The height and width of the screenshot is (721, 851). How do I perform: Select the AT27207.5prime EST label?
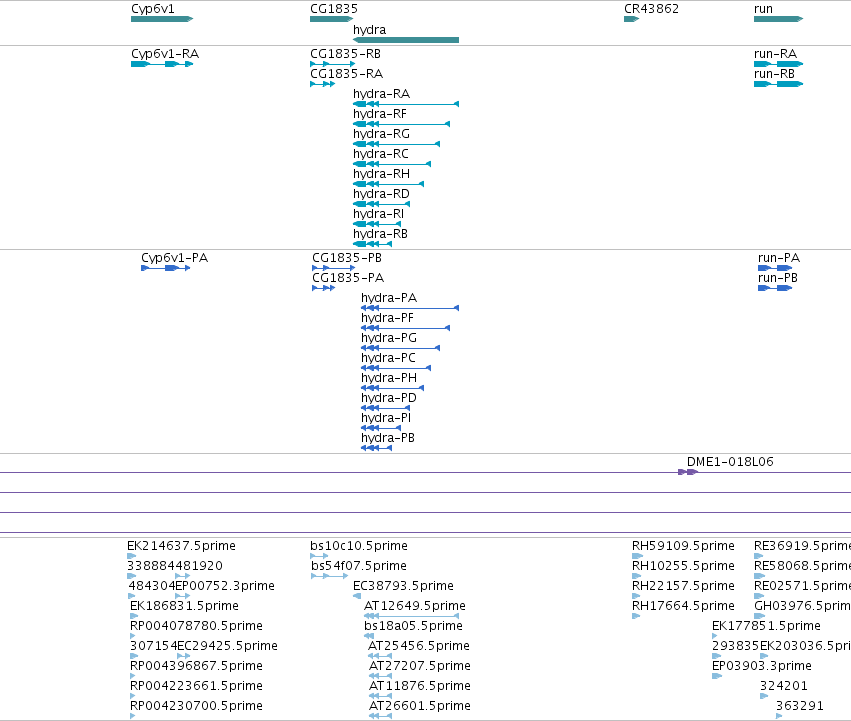click(420, 666)
